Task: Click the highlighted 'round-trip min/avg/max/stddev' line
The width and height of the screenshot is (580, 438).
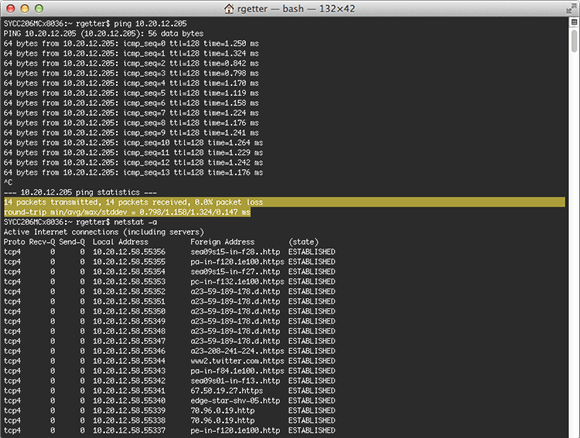Action: (127, 212)
